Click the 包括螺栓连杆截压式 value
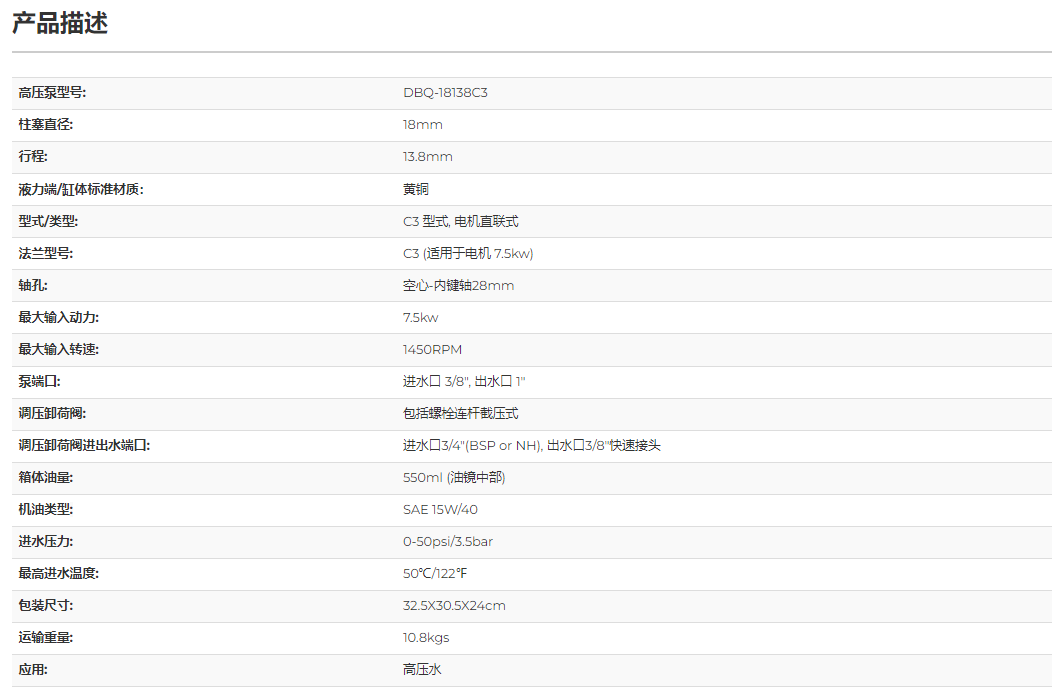This screenshot has height=689, width=1055. [x=460, y=413]
